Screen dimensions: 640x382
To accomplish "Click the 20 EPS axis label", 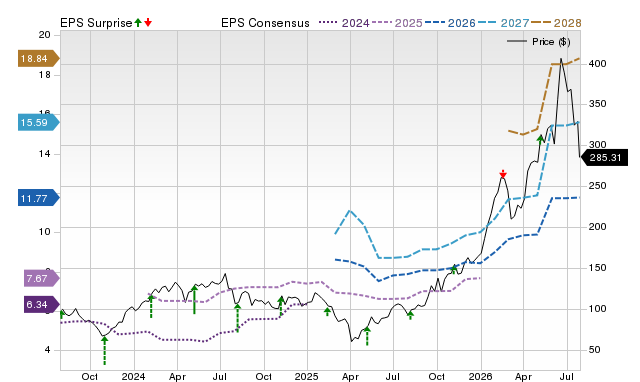I will click(44, 35).
